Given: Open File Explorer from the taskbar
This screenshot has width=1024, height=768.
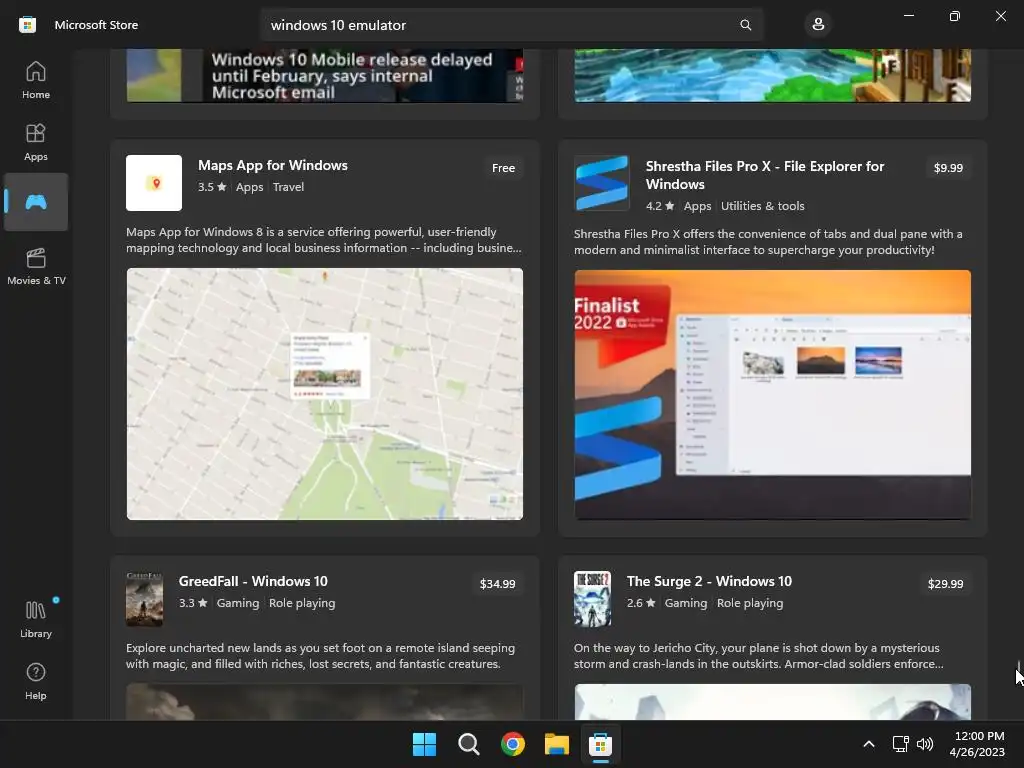Looking at the screenshot, I should pyautogui.click(x=557, y=744).
